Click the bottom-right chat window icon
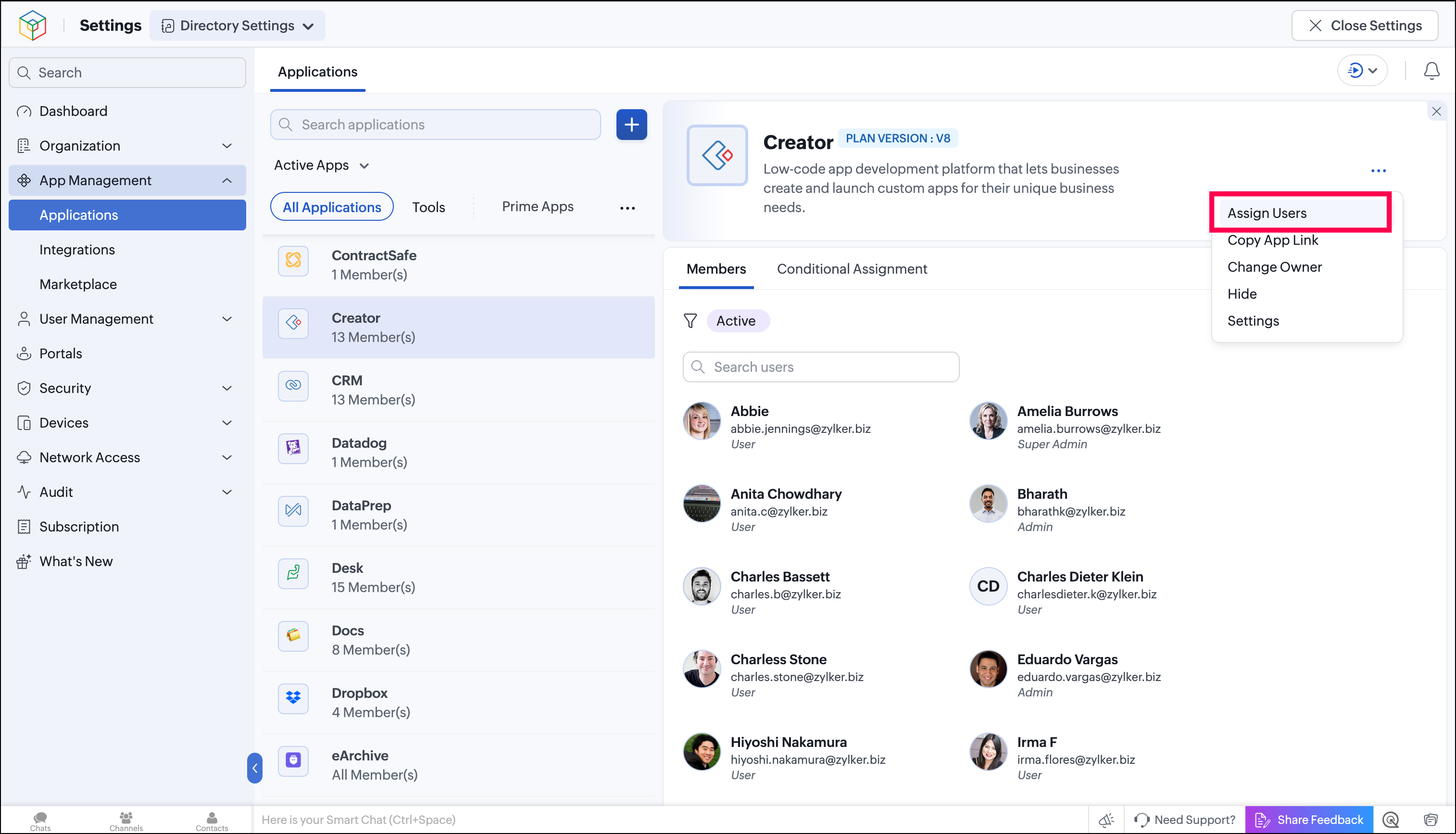 click(1431, 820)
